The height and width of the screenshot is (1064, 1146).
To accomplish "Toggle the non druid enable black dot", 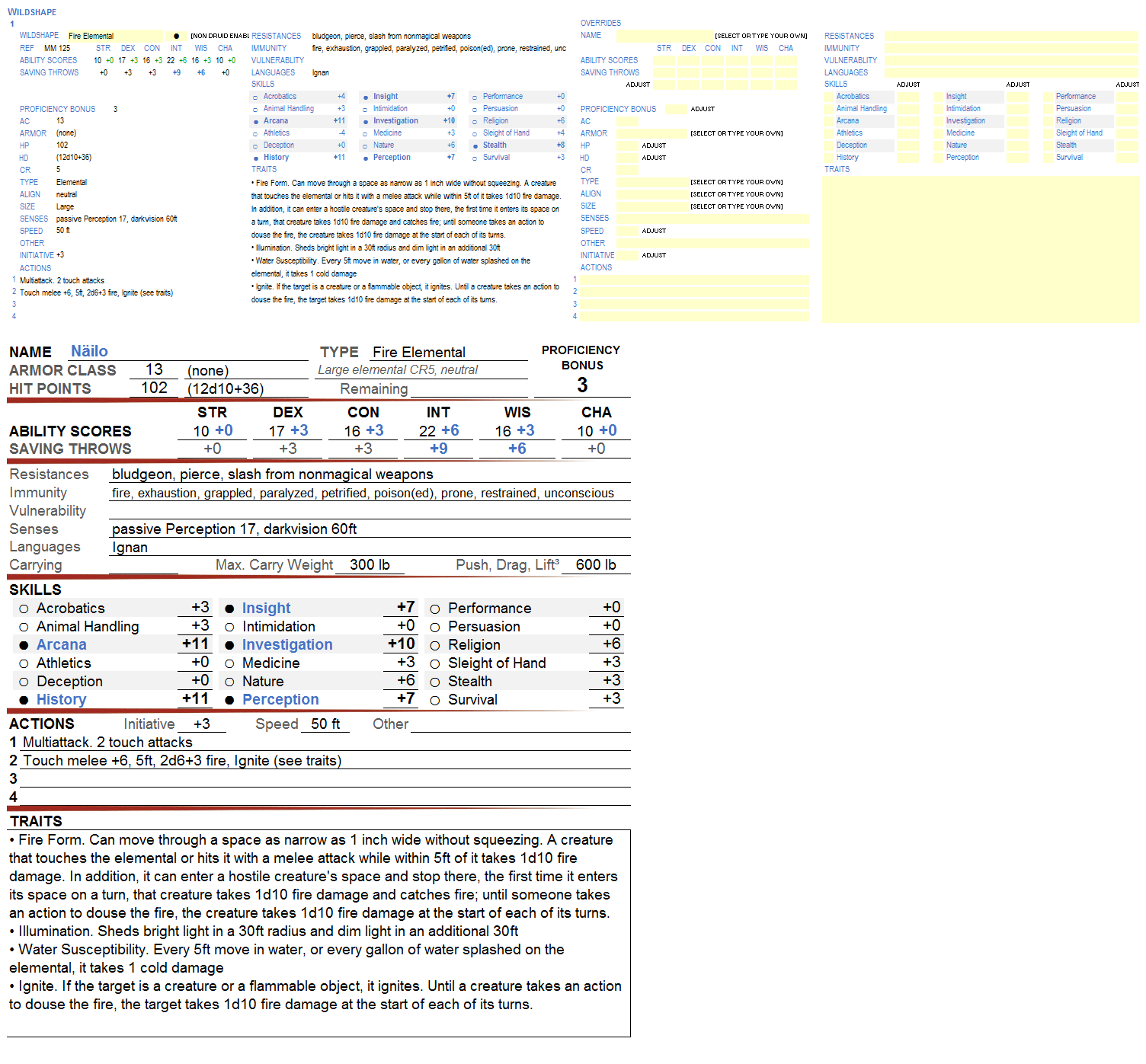I will click(176, 36).
